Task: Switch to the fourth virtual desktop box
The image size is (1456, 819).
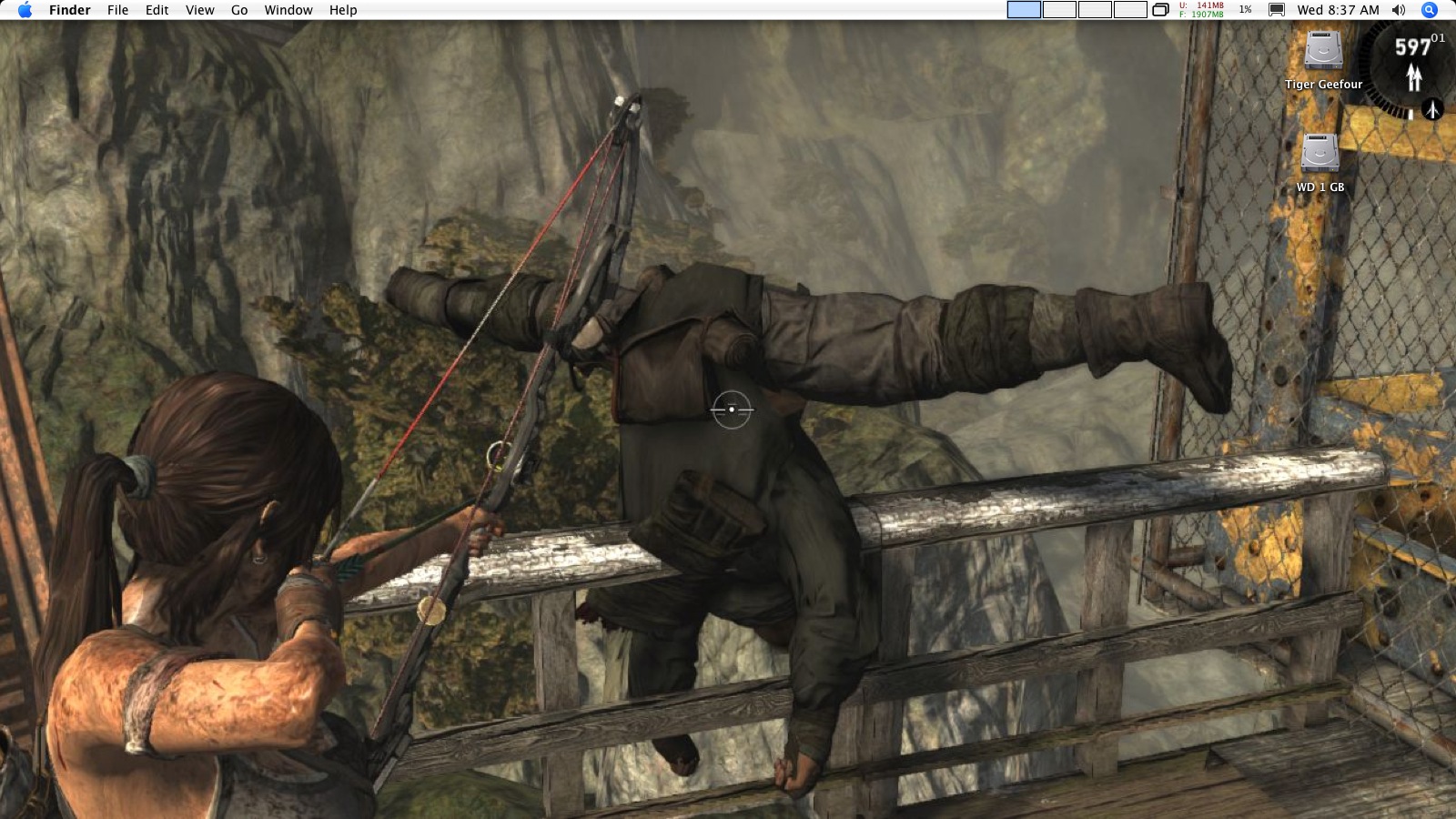Action: tap(1130, 10)
